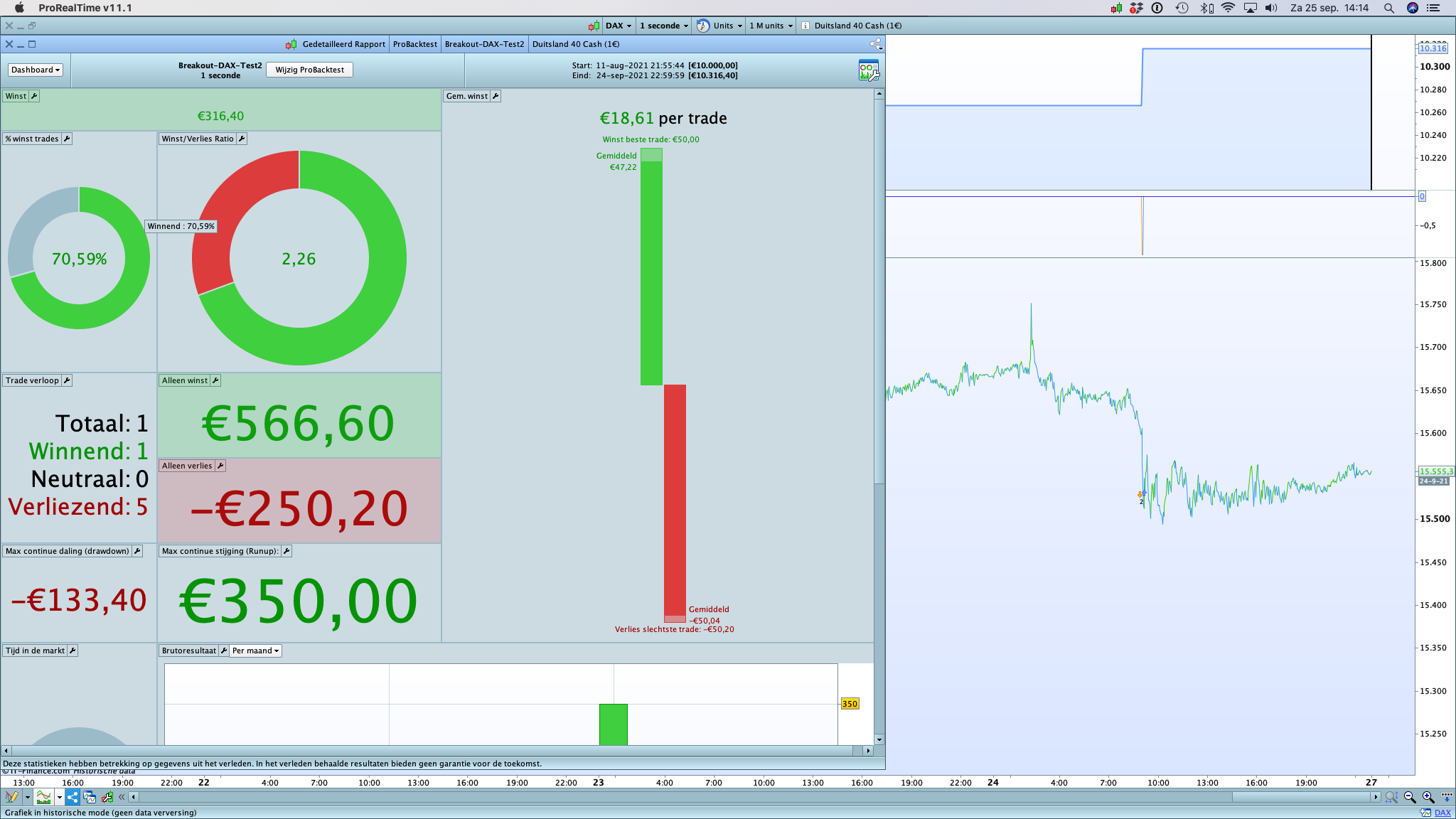Select the Gedetailleerd Rapport tab
The height and width of the screenshot is (819, 1456).
343,44
